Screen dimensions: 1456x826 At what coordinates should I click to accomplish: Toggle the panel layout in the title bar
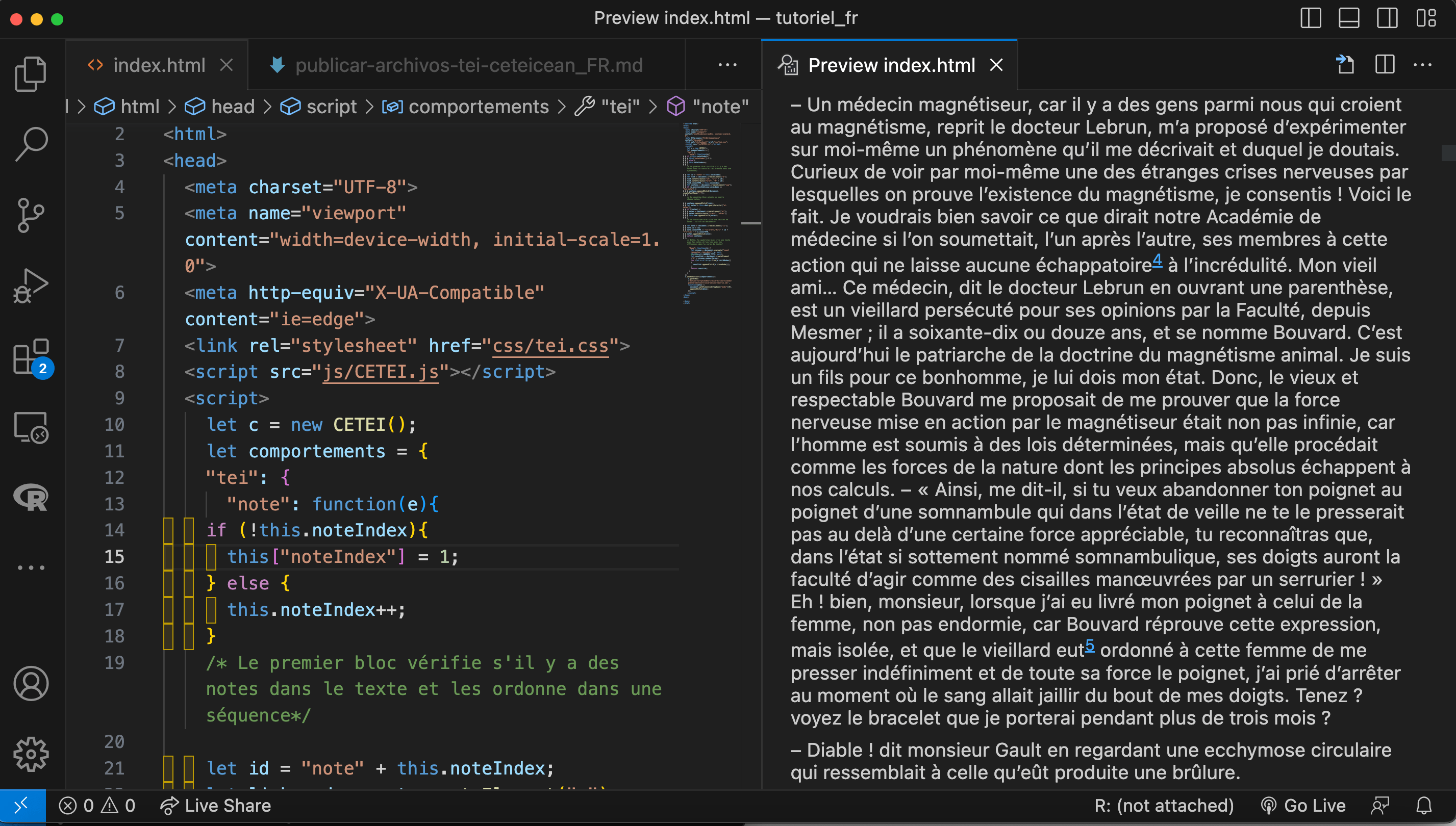[x=1349, y=19]
